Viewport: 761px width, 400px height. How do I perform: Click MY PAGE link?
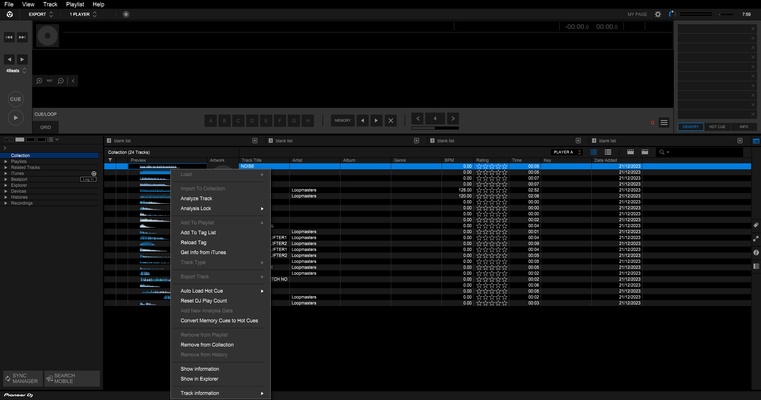pyautogui.click(x=637, y=15)
